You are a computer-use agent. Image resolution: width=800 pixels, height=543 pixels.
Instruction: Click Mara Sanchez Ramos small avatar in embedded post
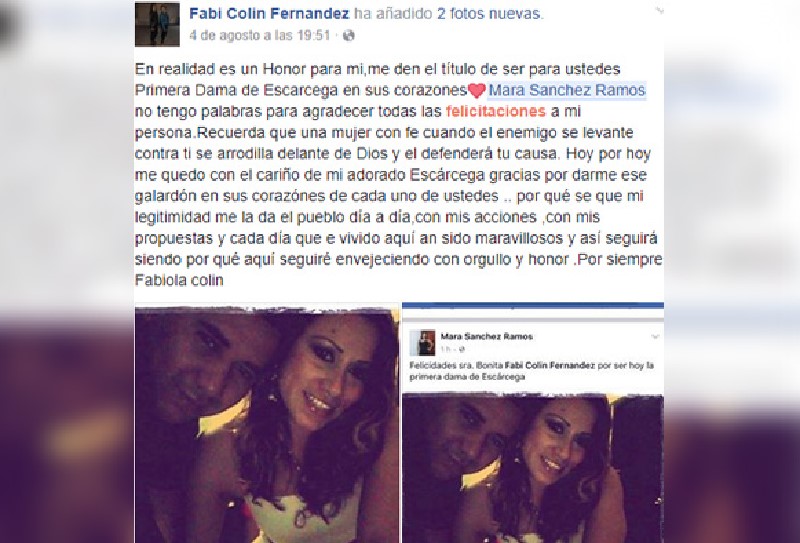click(422, 342)
